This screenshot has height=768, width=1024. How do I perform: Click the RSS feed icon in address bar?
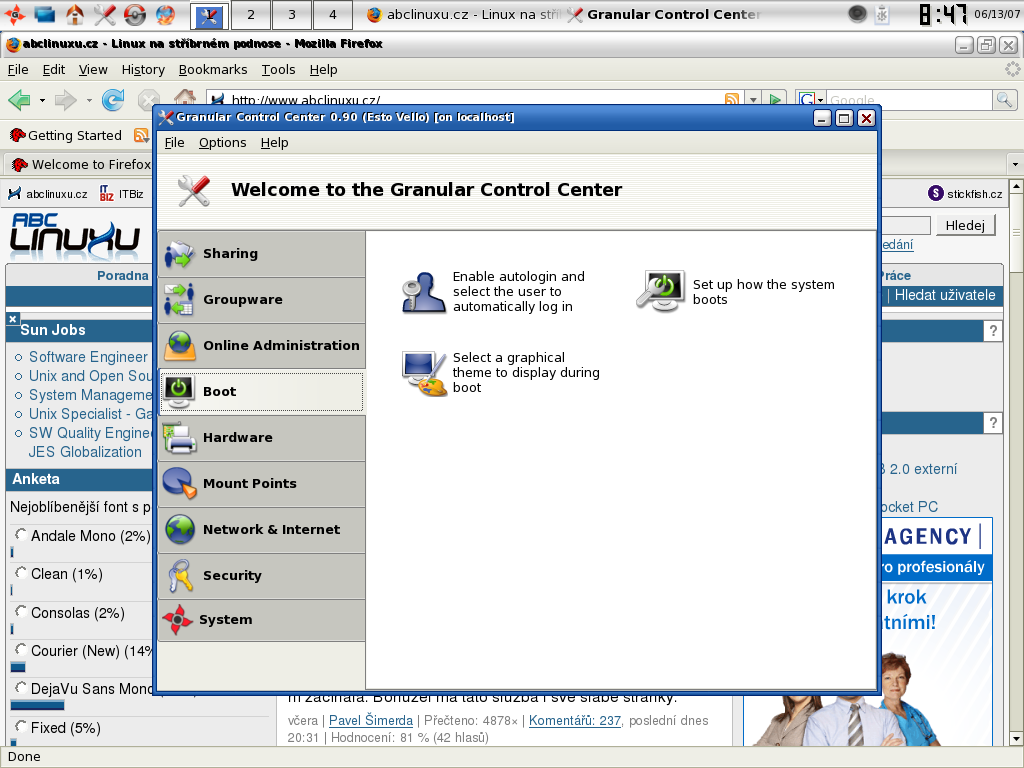pyautogui.click(x=731, y=100)
